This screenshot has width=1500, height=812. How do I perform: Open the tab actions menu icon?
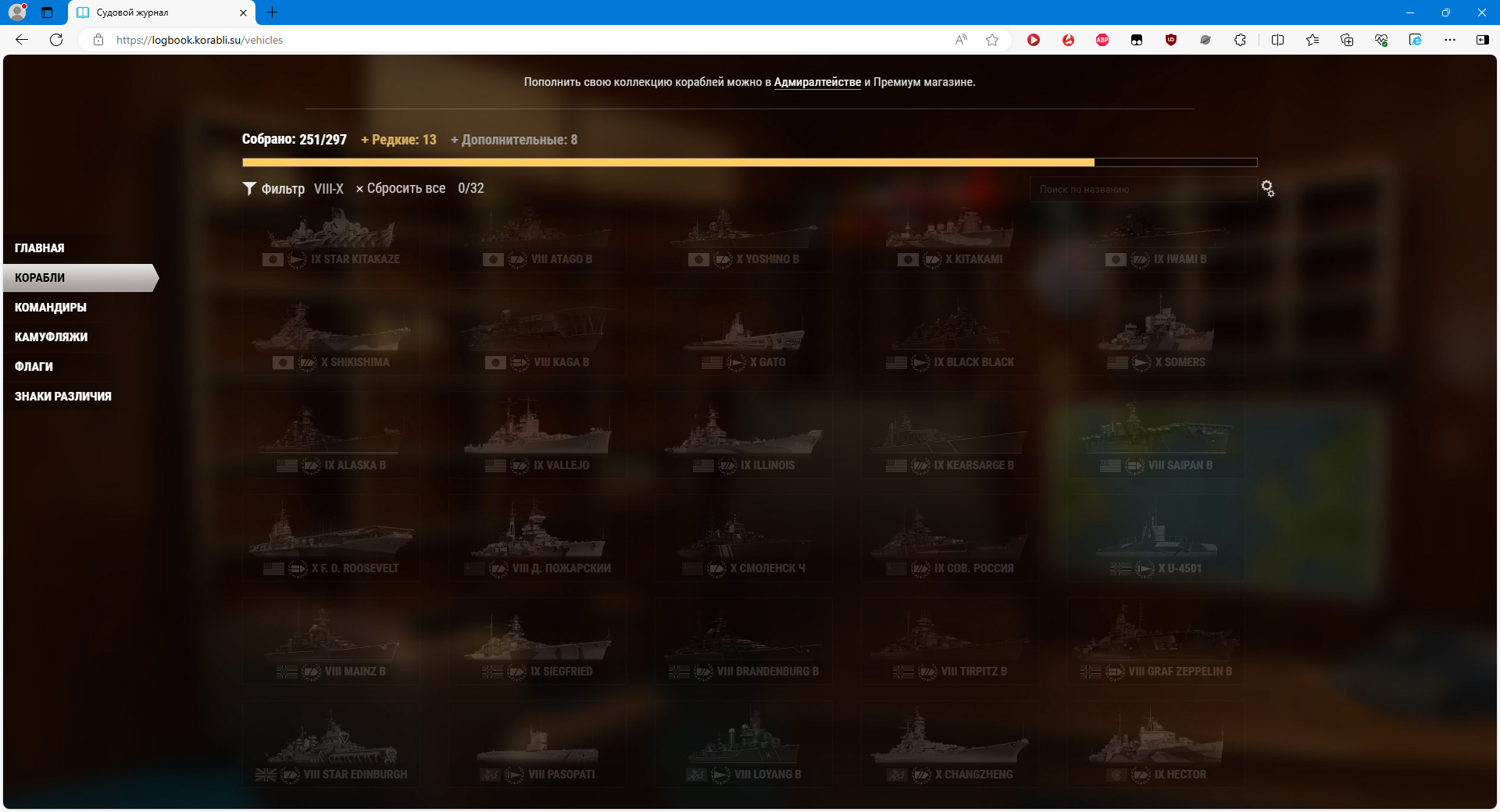tap(47, 12)
